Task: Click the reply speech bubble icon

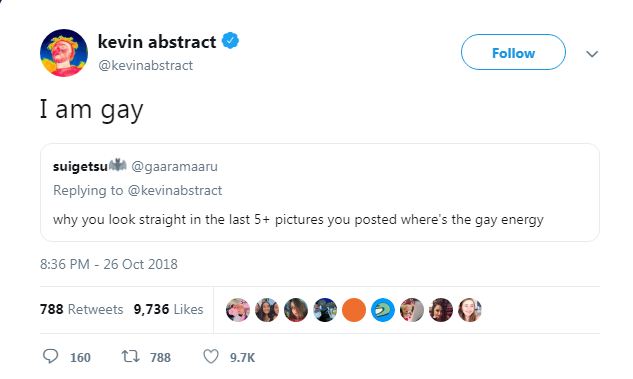Action: 50,356
